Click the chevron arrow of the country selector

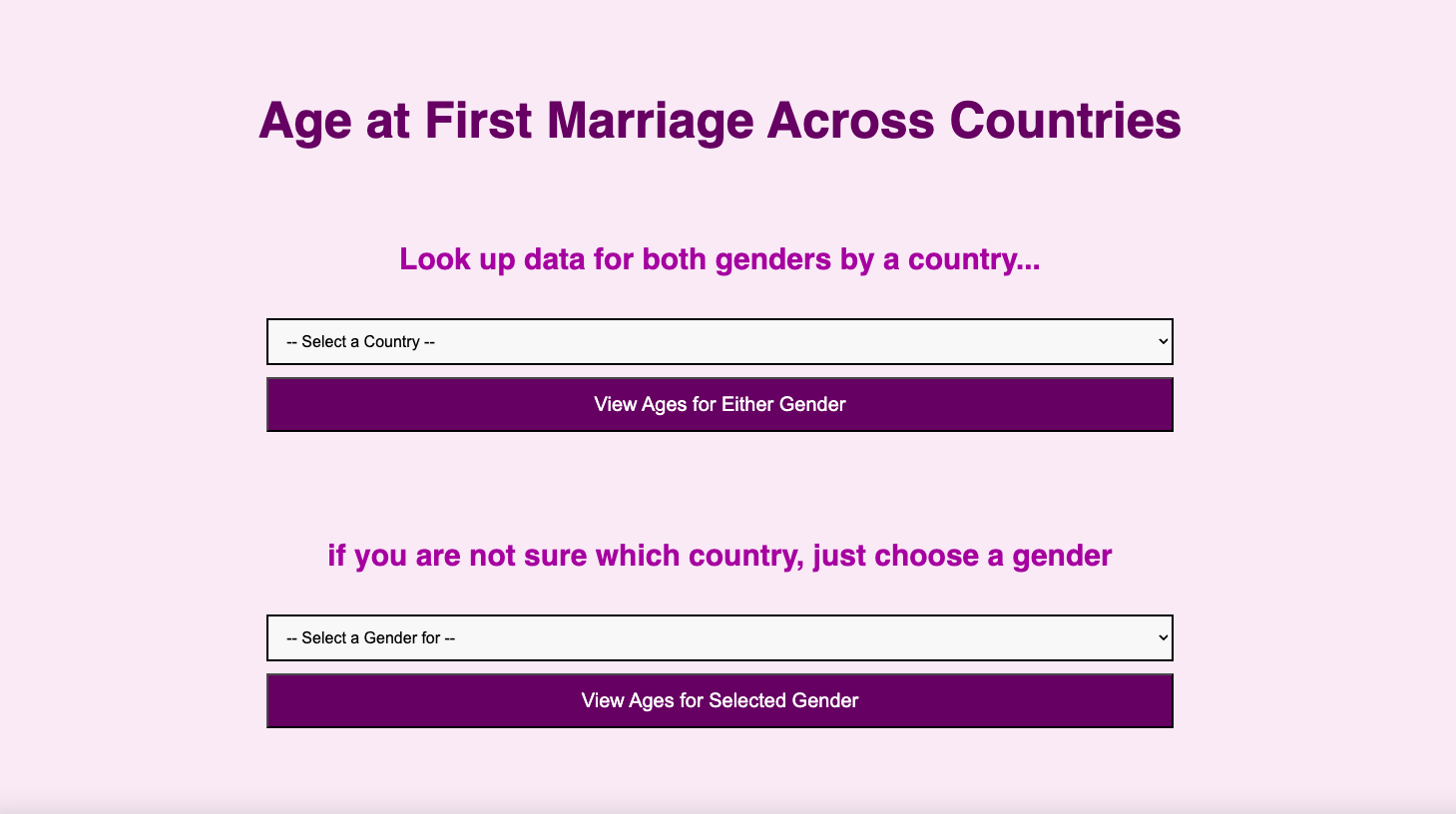1163,341
